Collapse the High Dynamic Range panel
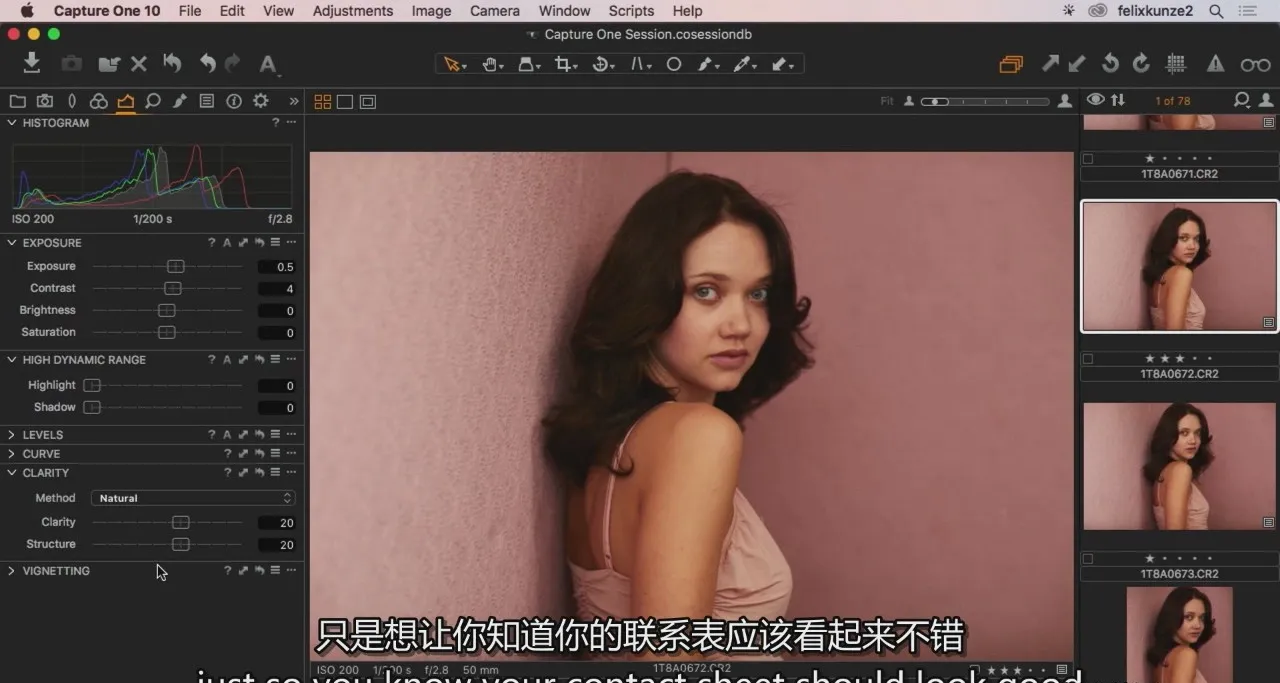Image resolution: width=1280 pixels, height=683 pixels. click(x=11, y=360)
